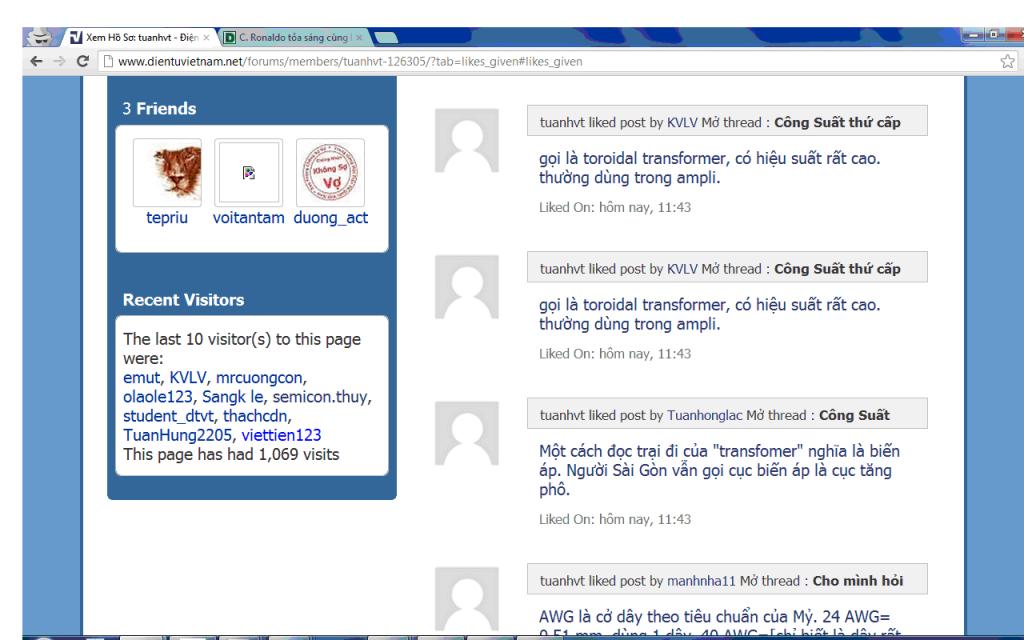The image size is (1024, 640).
Task: Visit KVLV in Recent Visitors list
Action: point(187,377)
